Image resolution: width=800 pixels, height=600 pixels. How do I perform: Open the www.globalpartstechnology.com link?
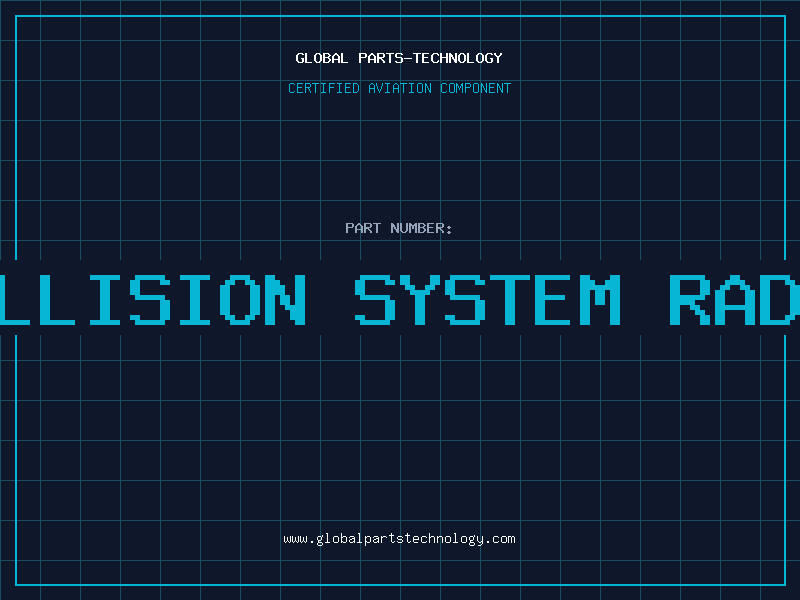pyautogui.click(x=399, y=539)
